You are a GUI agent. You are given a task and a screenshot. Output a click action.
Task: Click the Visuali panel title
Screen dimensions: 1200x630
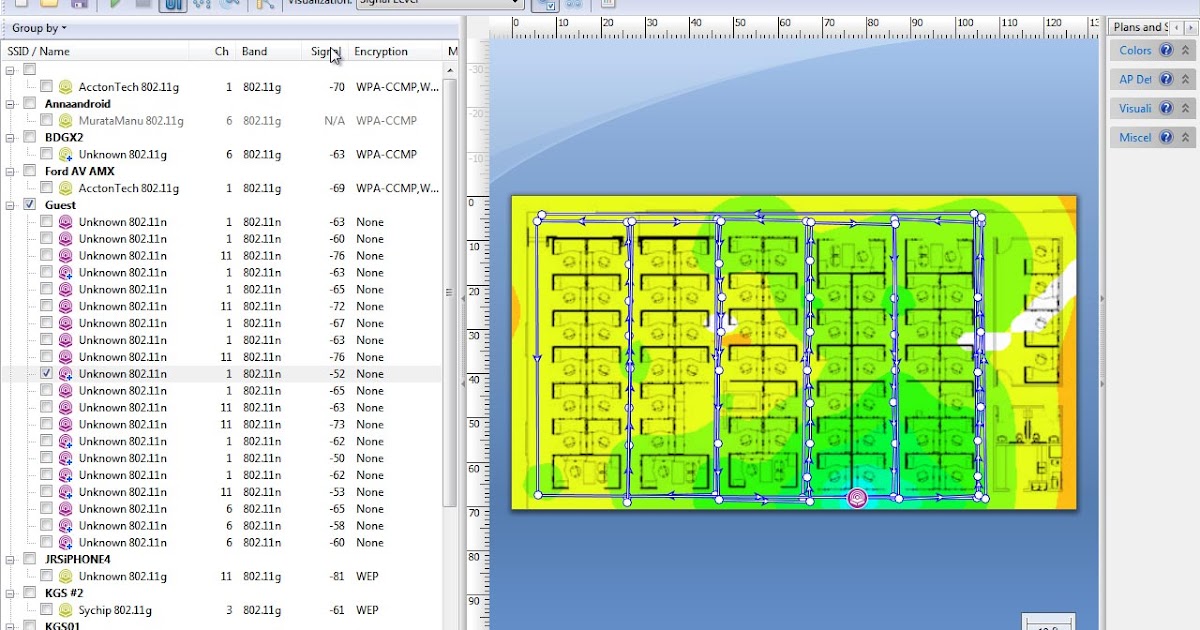click(1135, 109)
